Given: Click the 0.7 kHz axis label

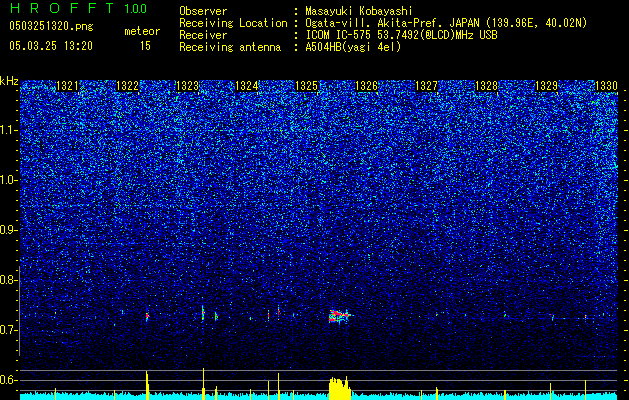Looking at the screenshot, I should click(8, 330).
